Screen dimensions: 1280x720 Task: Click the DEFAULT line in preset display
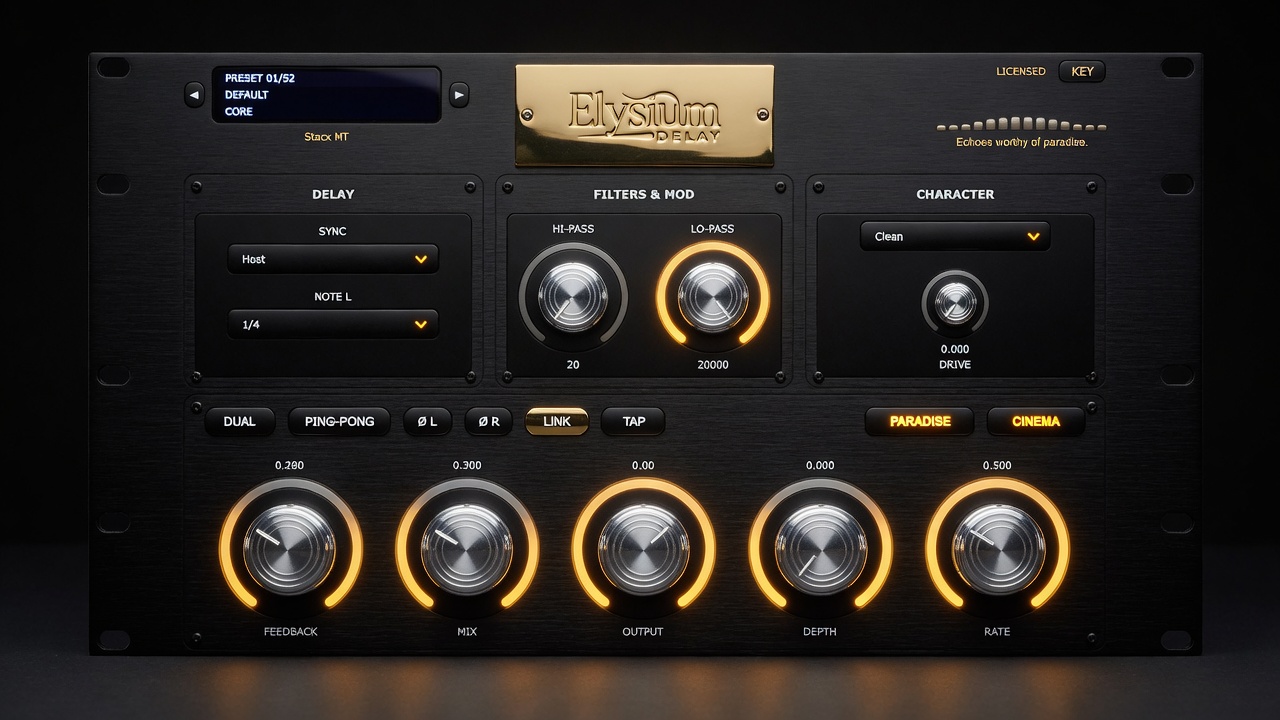click(x=246, y=95)
